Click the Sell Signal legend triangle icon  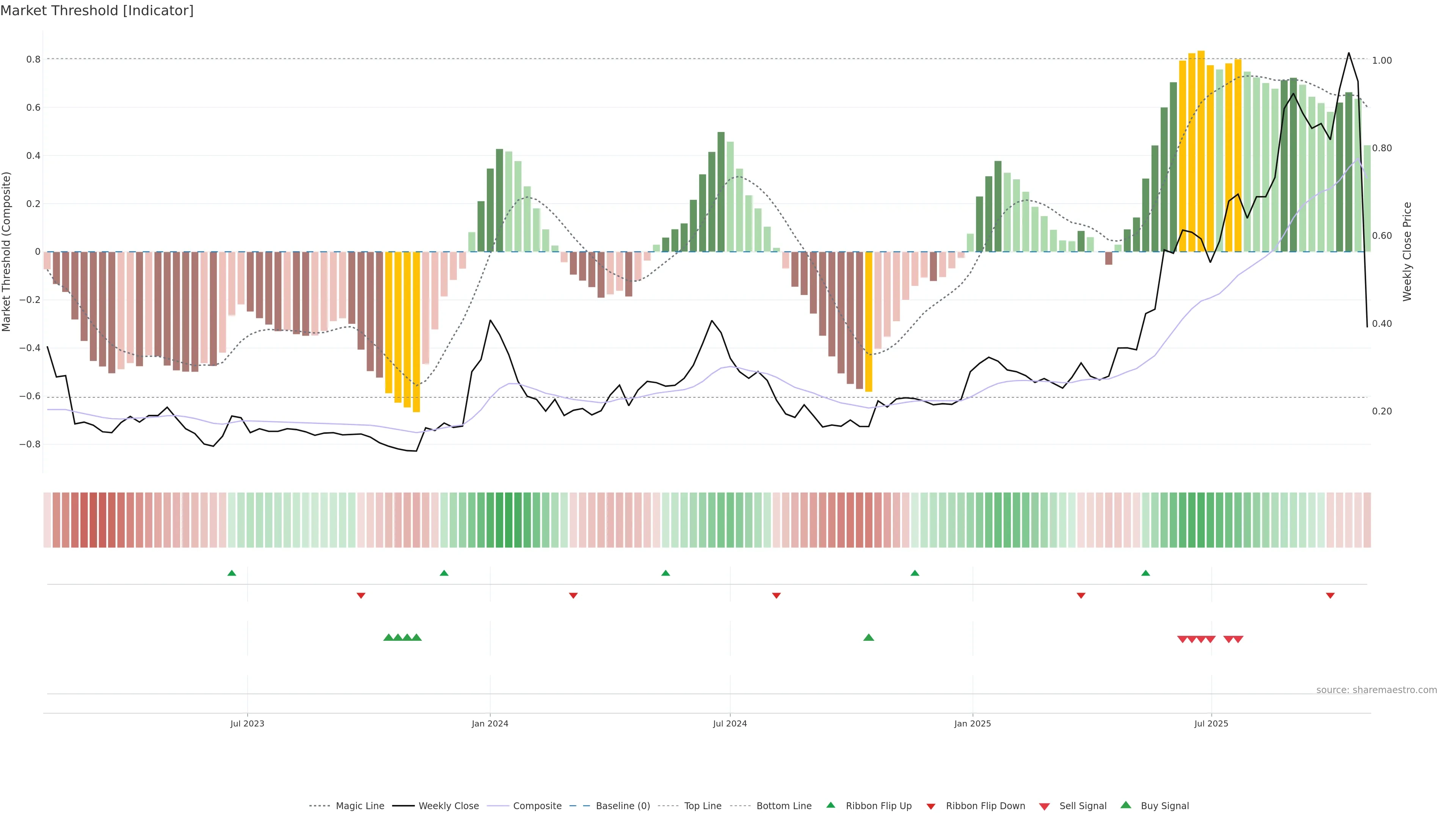[1045, 806]
